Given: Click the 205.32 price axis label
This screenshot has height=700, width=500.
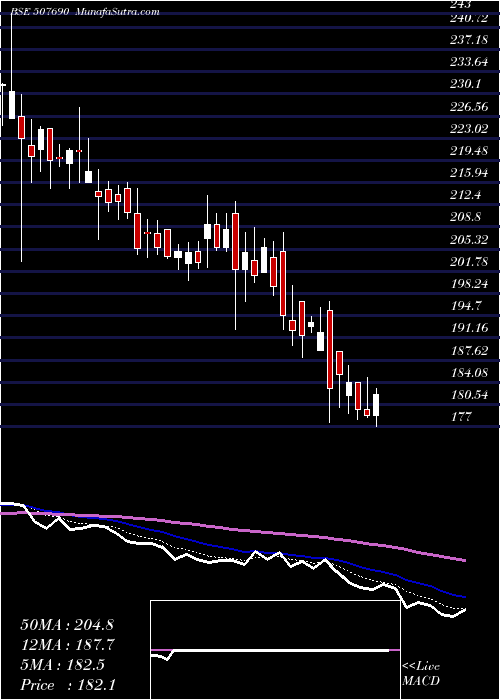Looking at the screenshot, I should 468,240.
